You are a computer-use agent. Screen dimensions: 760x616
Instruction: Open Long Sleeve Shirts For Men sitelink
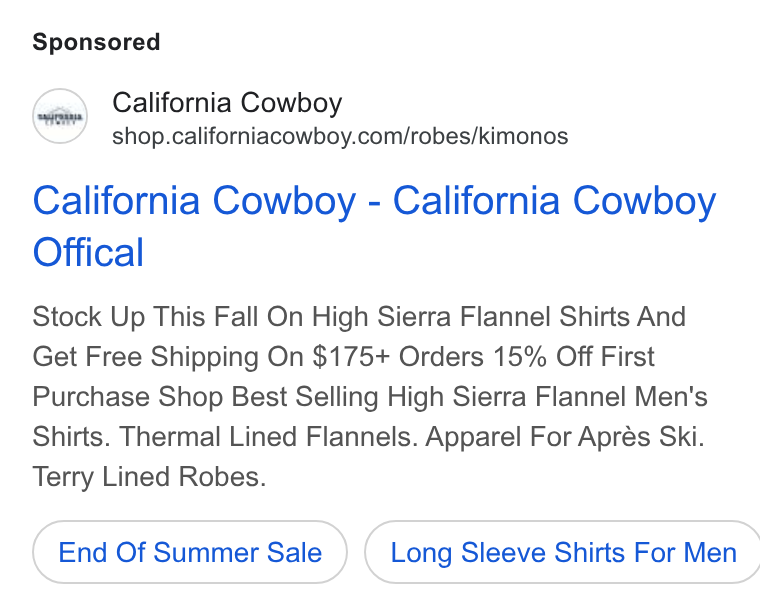pos(563,552)
